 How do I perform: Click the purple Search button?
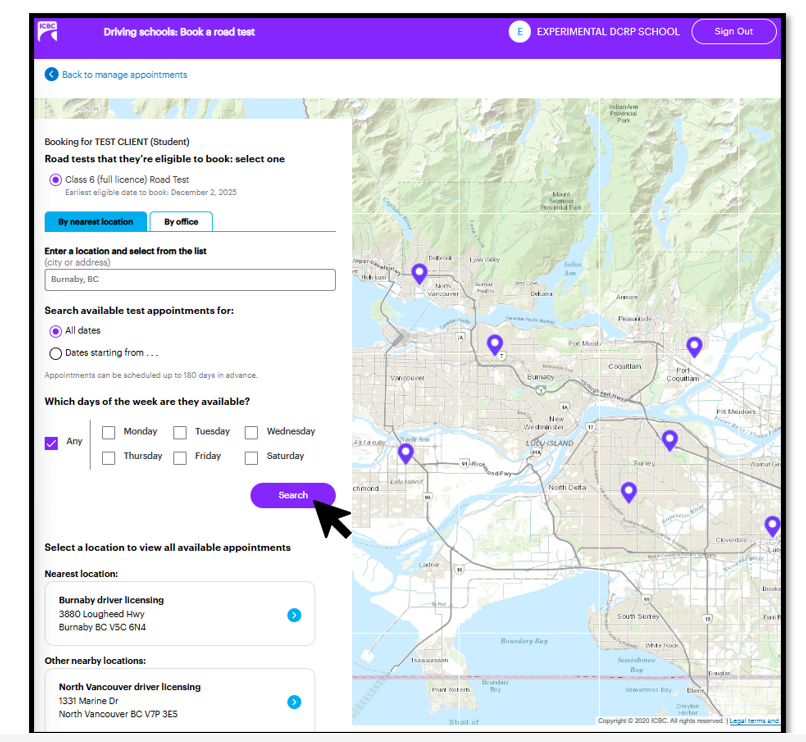tap(293, 495)
